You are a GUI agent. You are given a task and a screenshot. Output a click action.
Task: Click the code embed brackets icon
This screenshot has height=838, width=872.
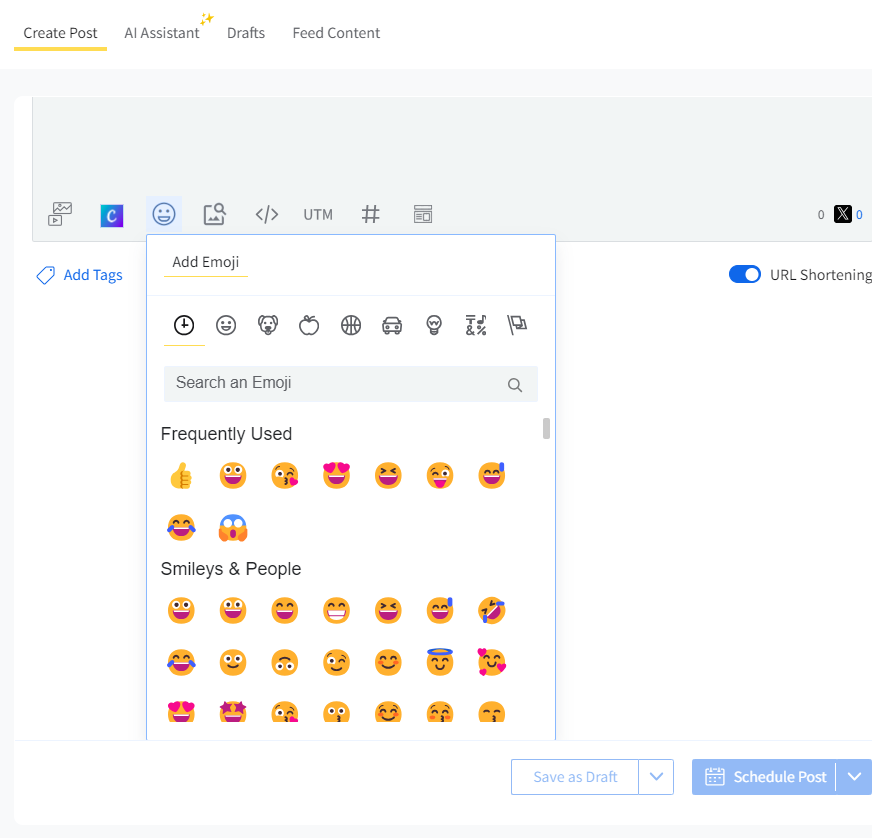tap(266, 214)
